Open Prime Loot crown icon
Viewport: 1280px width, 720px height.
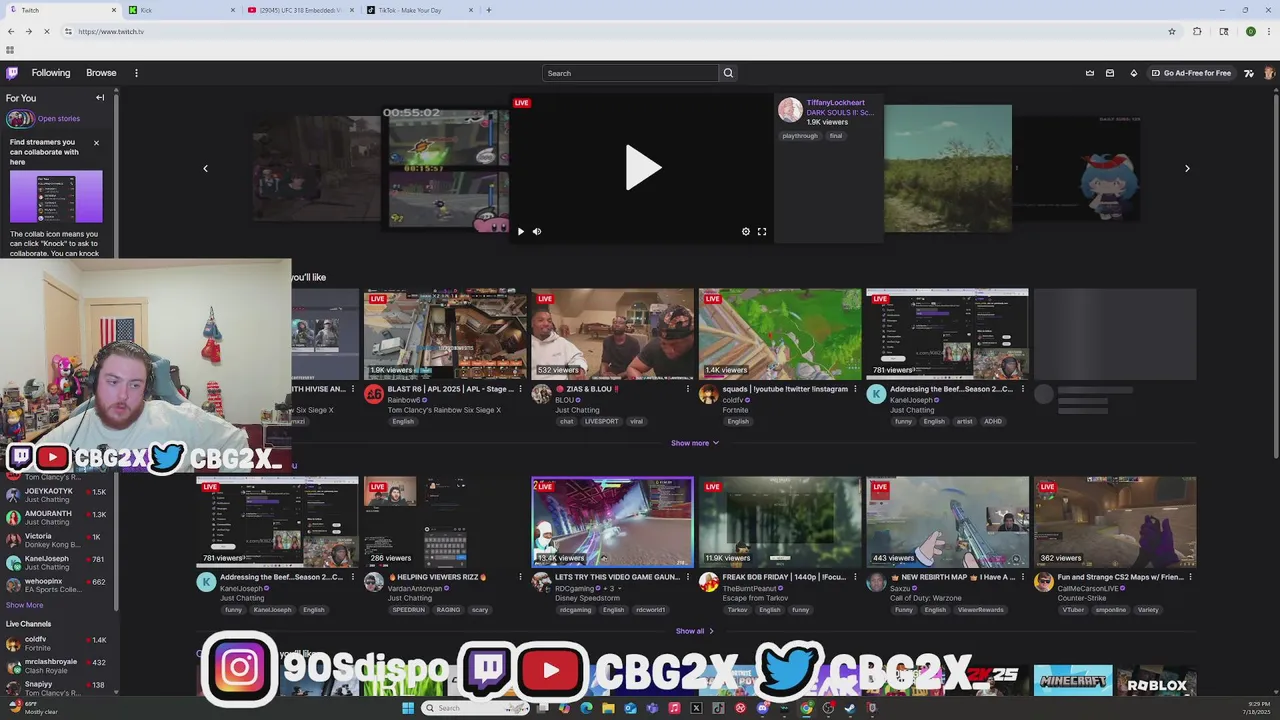(1090, 73)
